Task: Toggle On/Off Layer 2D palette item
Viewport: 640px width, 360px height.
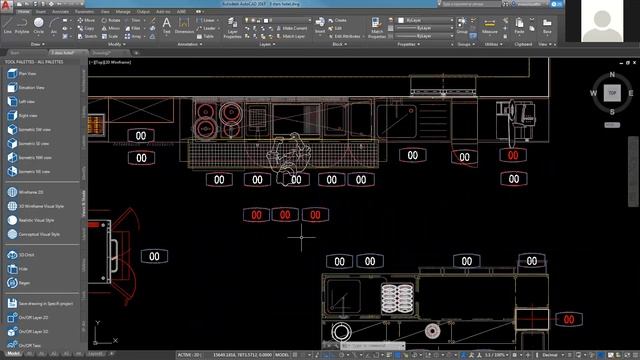Action: click(x=28, y=318)
